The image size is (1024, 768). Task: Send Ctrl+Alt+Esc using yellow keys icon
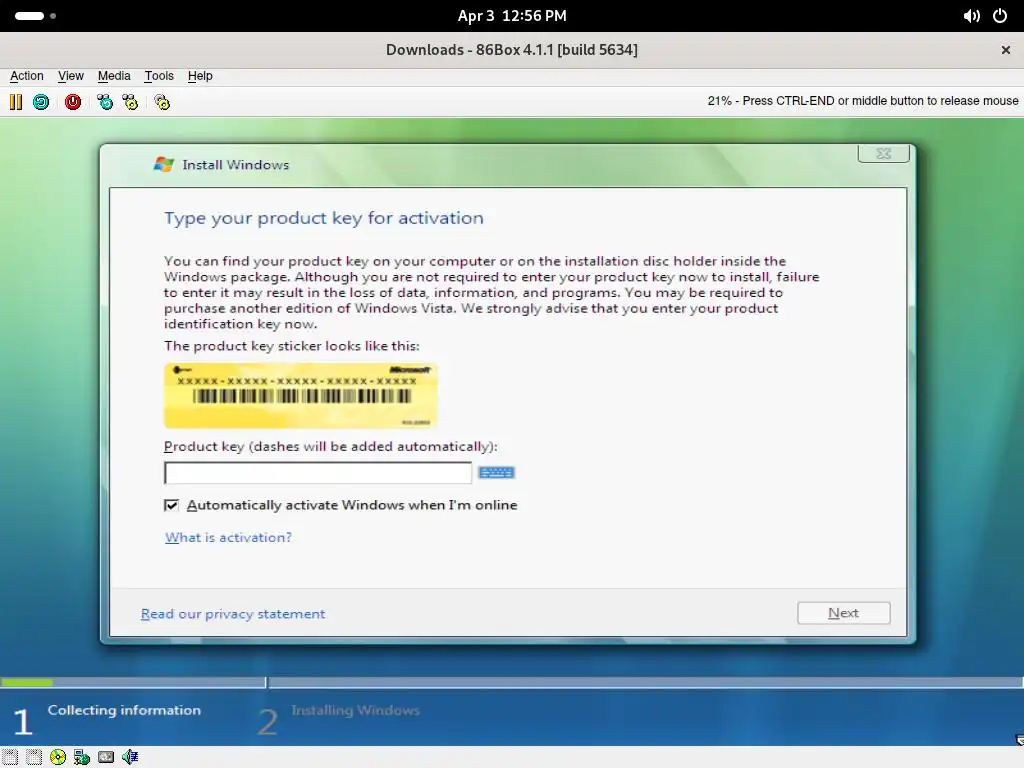[130, 102]
